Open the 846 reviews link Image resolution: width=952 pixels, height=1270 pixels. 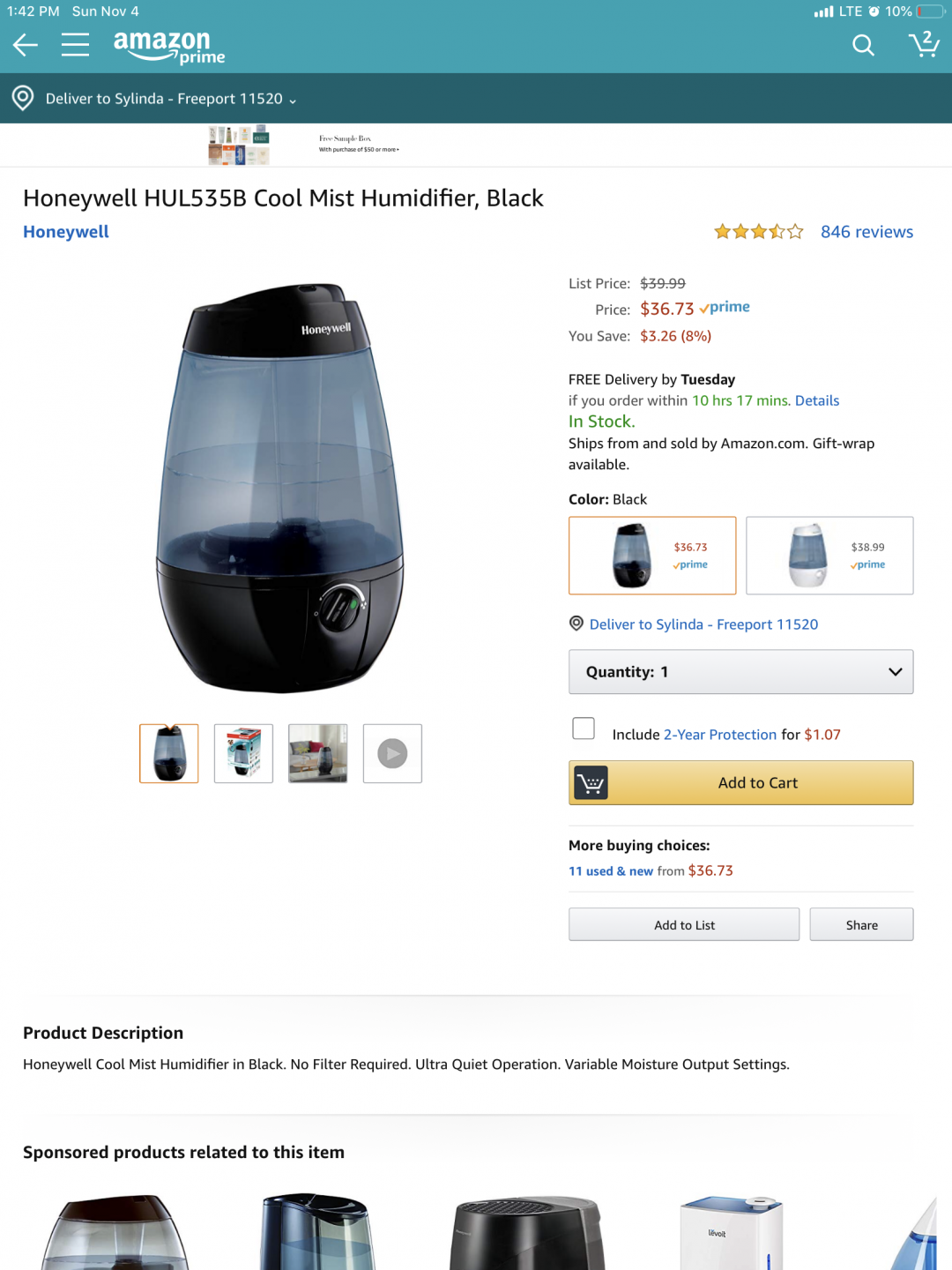point(866,232)
